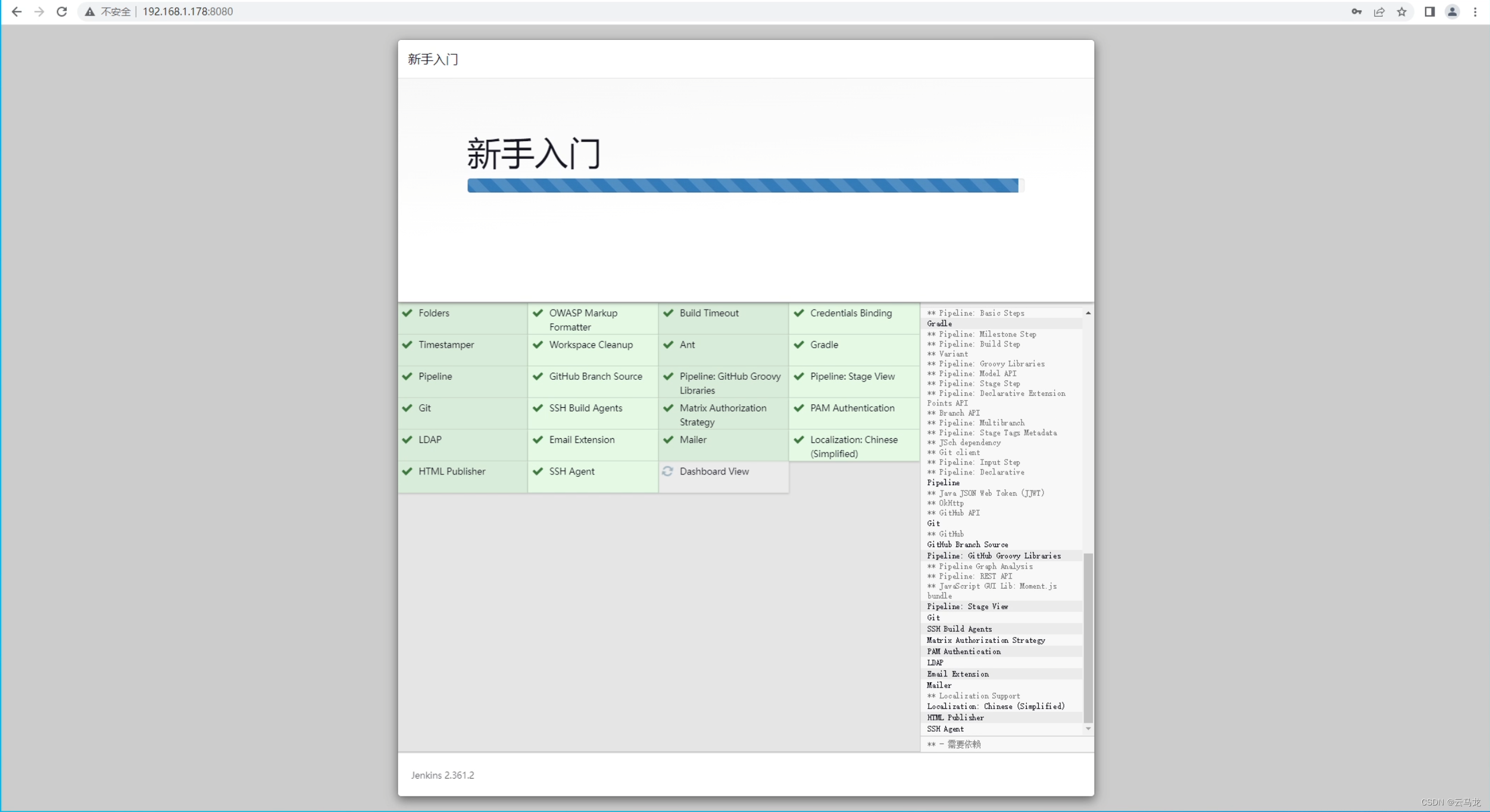Click log entry Pipeline: Multibranch
1490x812 pixels.
[x=976, y=423]
